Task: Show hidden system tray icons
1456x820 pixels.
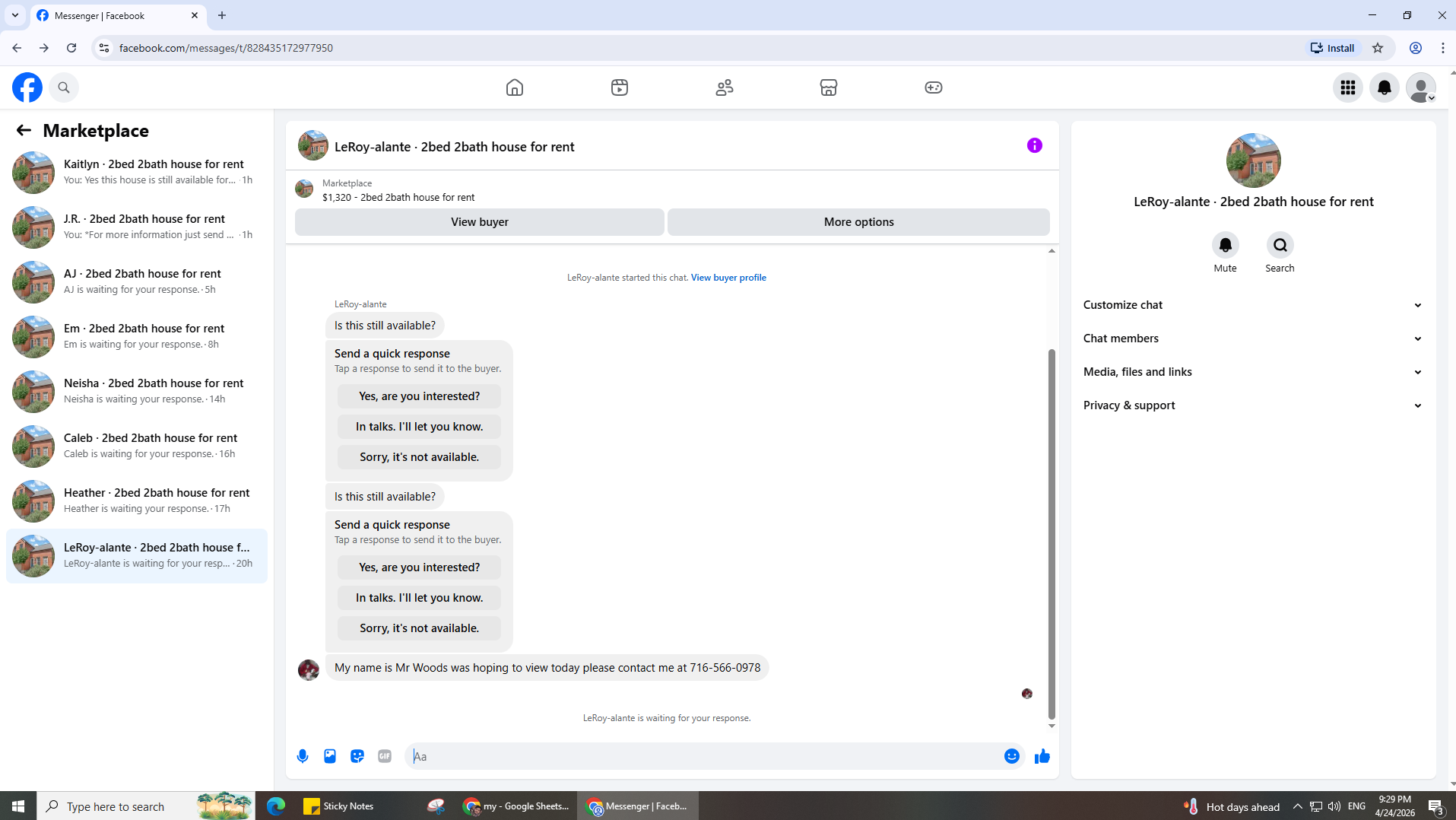Action: 1298,806
